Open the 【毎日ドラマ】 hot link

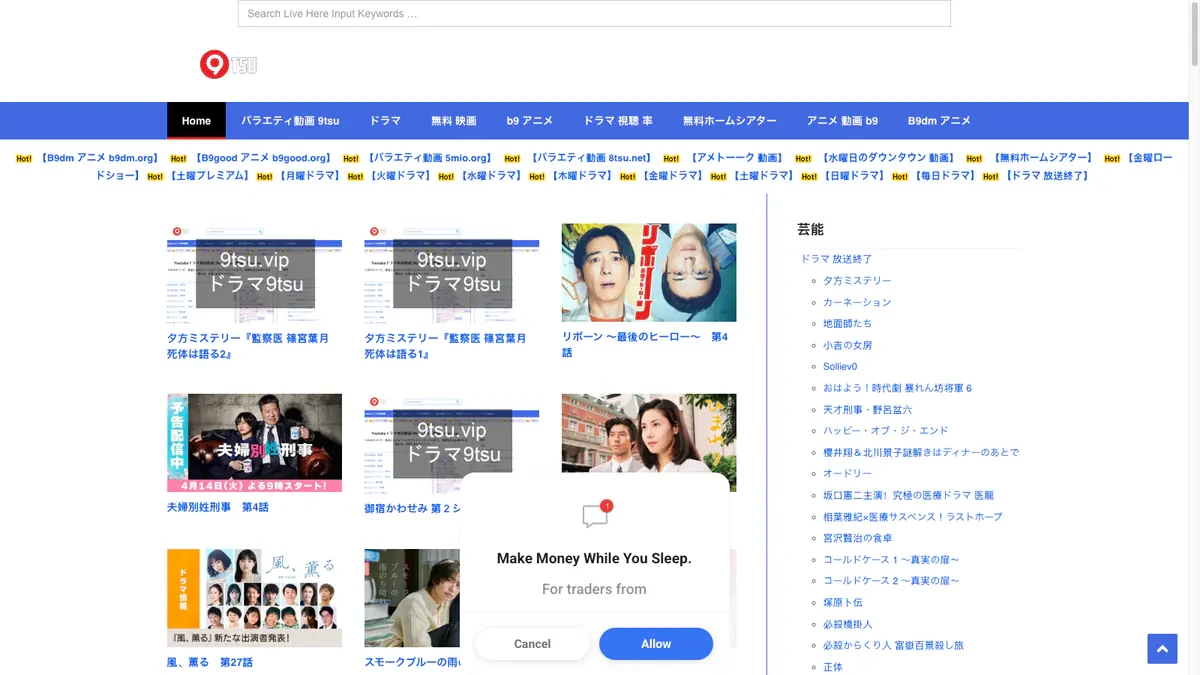tap(945, 176)
